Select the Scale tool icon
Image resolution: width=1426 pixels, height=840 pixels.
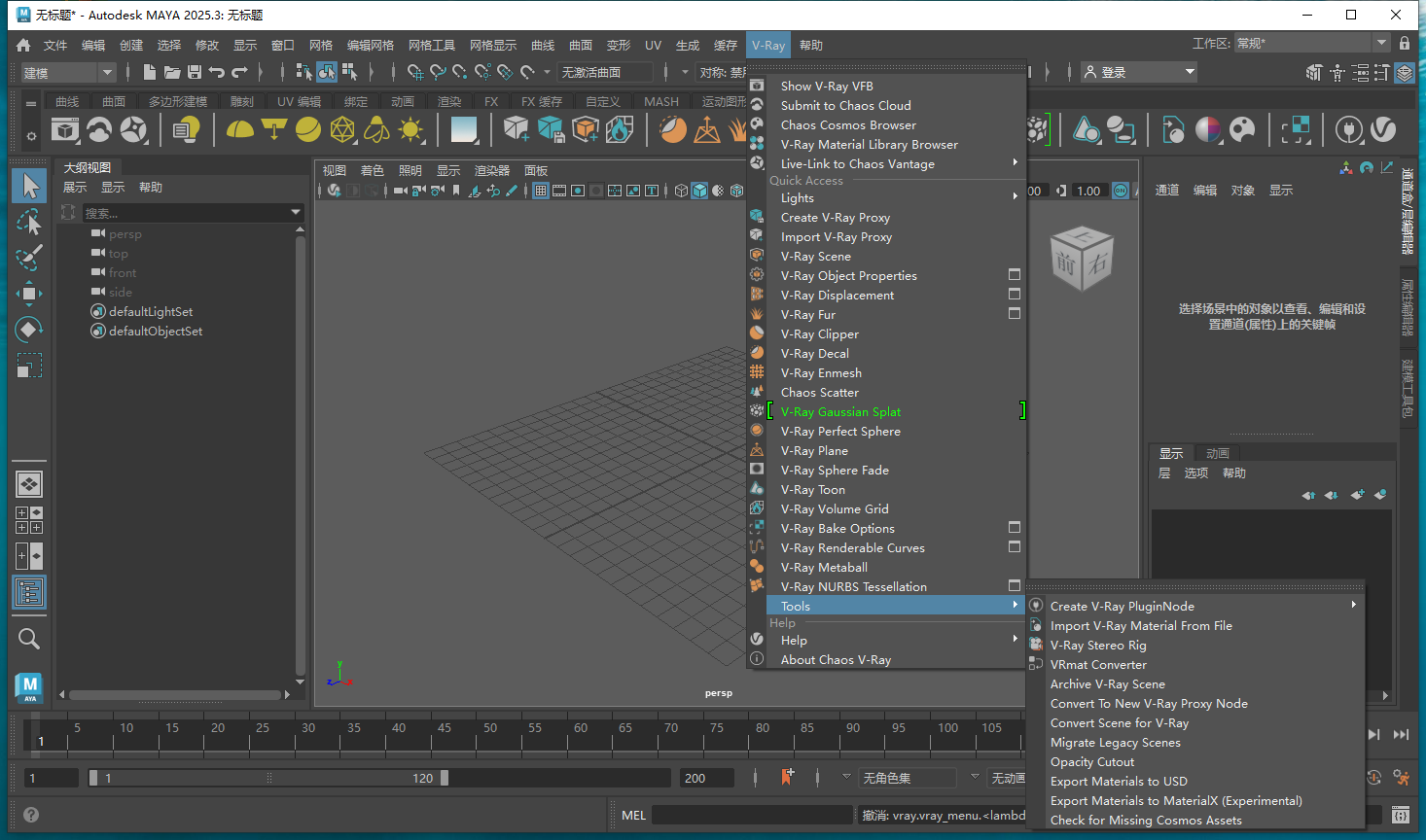[29, 366]
